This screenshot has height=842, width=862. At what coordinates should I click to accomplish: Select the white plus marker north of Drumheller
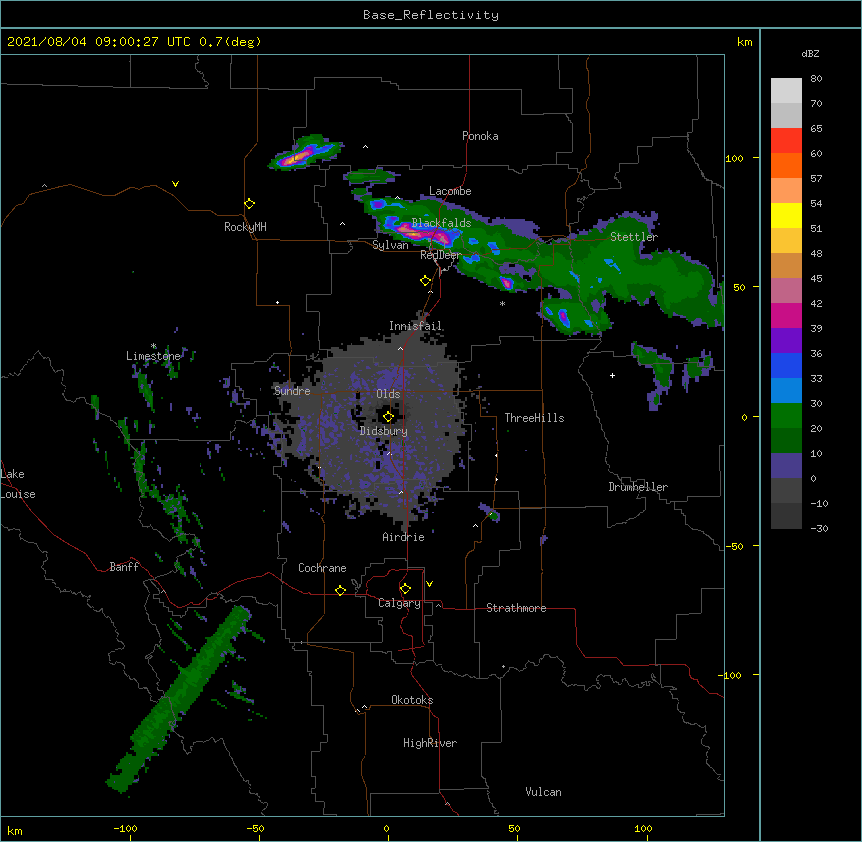pos(612,375)
